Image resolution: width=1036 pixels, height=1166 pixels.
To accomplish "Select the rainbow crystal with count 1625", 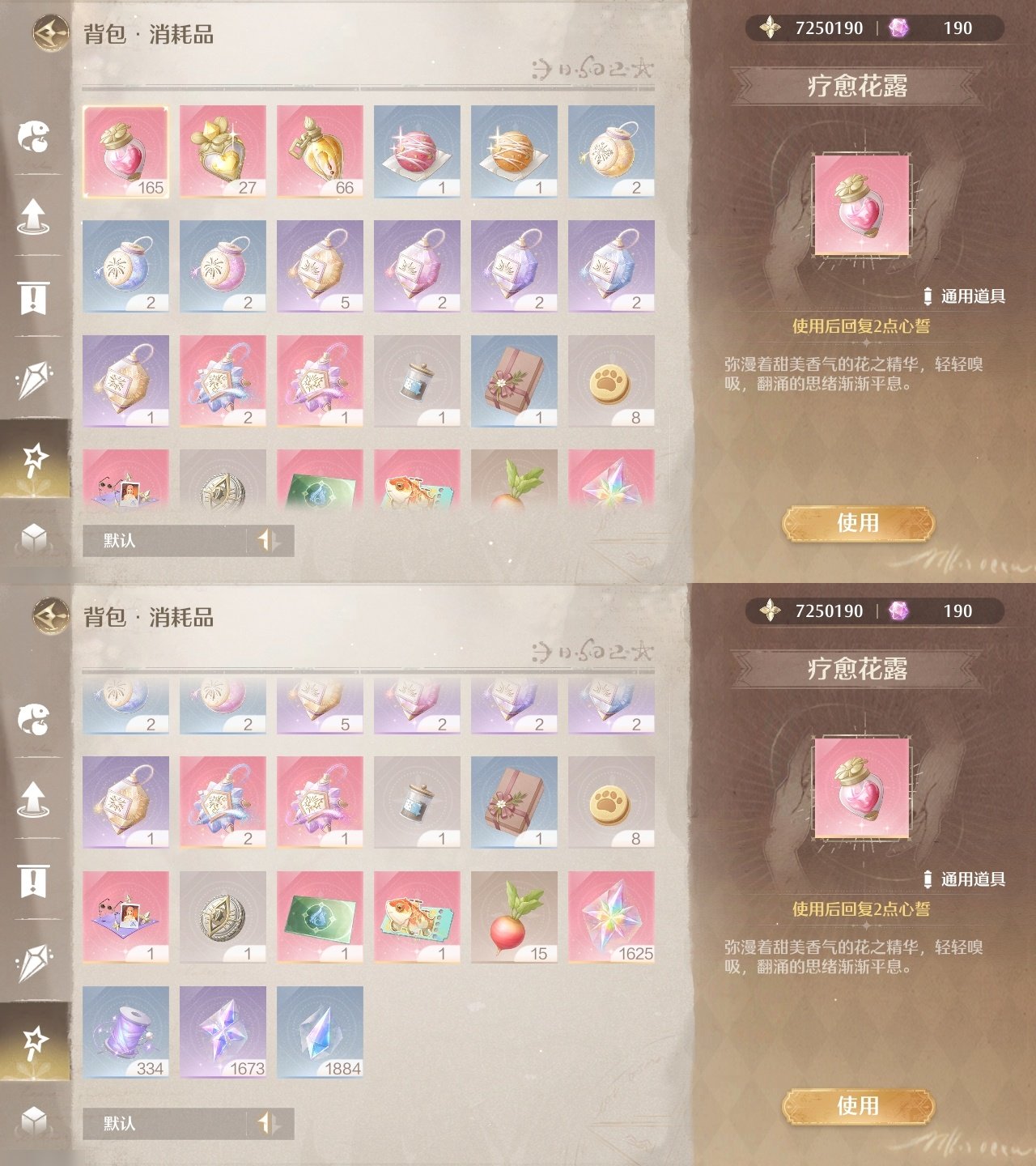I will coord(611,917).
